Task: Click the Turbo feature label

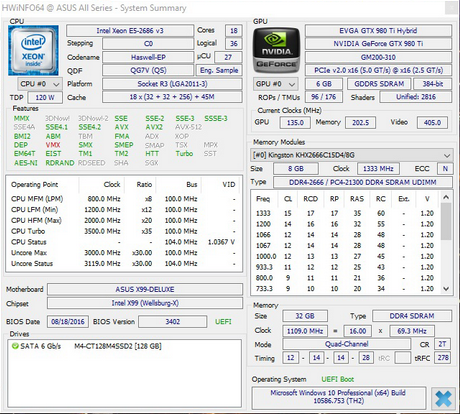Action: [184, 154]
